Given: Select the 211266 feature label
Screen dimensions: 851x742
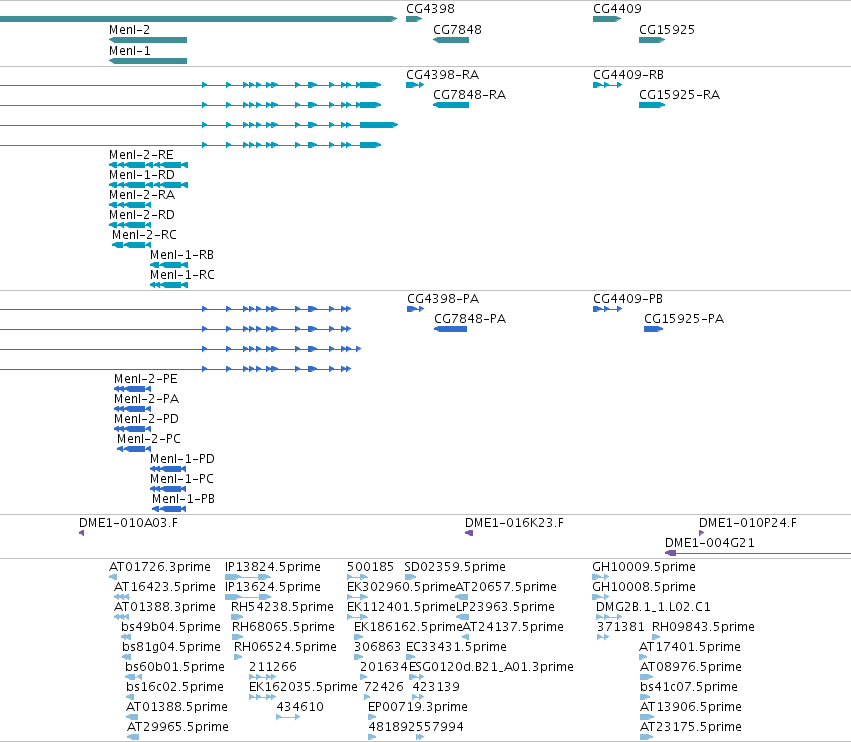Looking at the screenshot, I should (272, 668).
